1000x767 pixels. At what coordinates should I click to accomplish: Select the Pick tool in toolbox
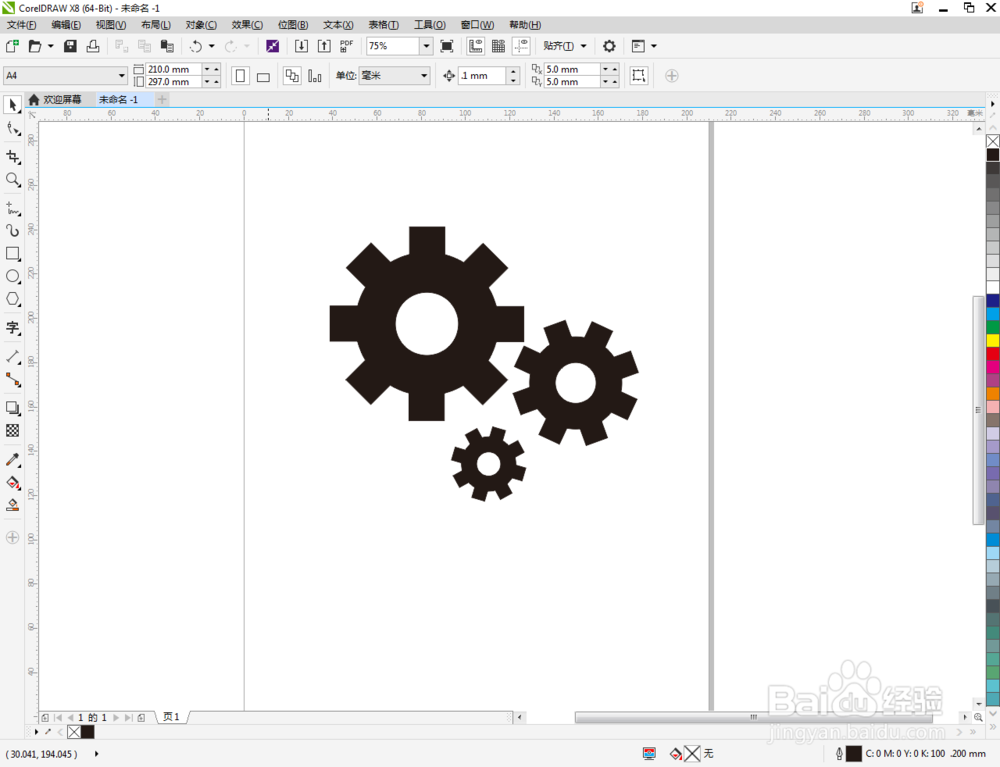click(x=13, y=105)
